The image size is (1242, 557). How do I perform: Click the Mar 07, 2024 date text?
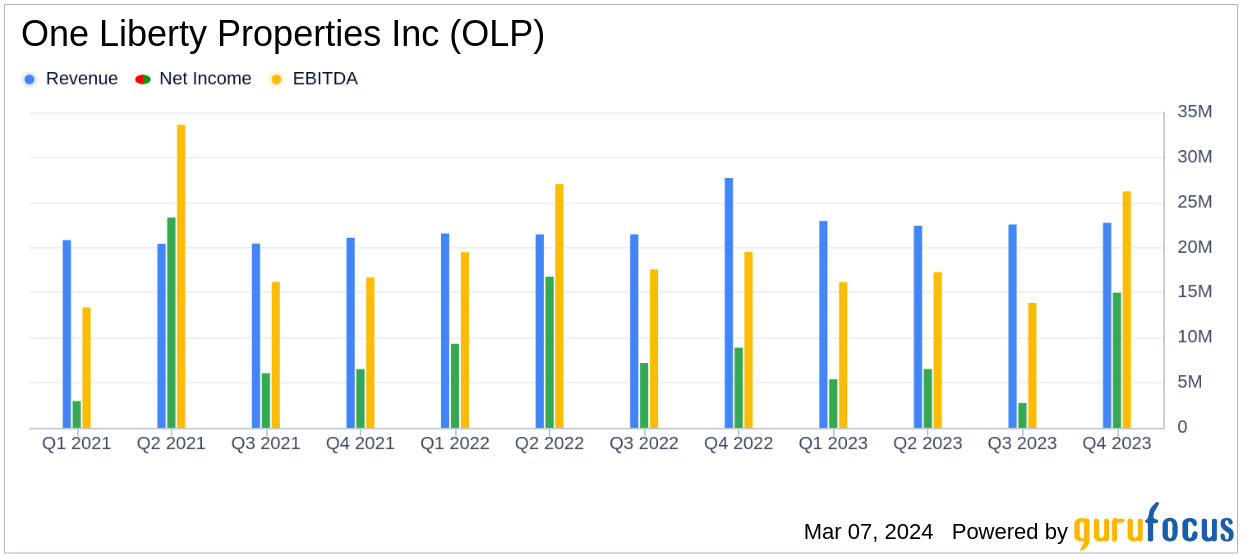(868, 532)
